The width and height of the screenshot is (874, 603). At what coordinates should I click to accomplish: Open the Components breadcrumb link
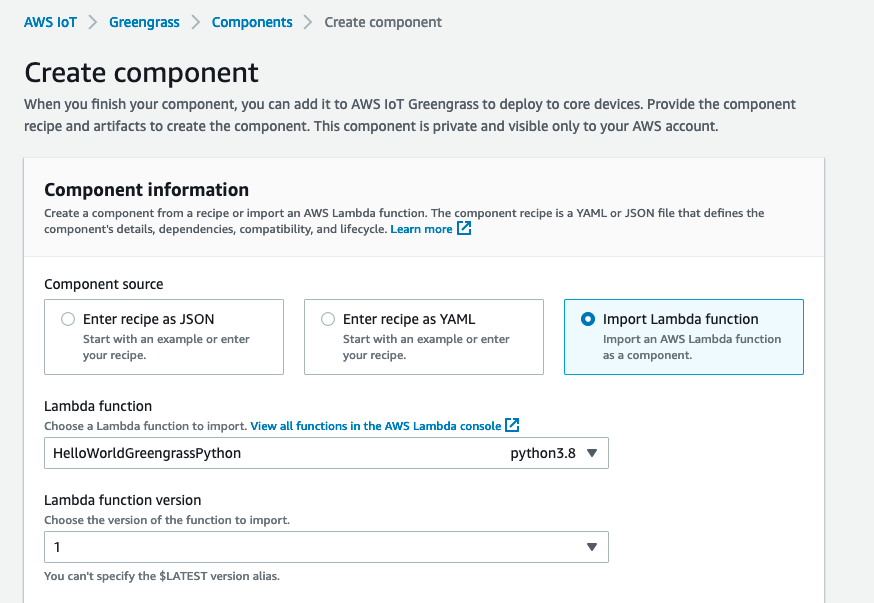(x=252, y=22)
